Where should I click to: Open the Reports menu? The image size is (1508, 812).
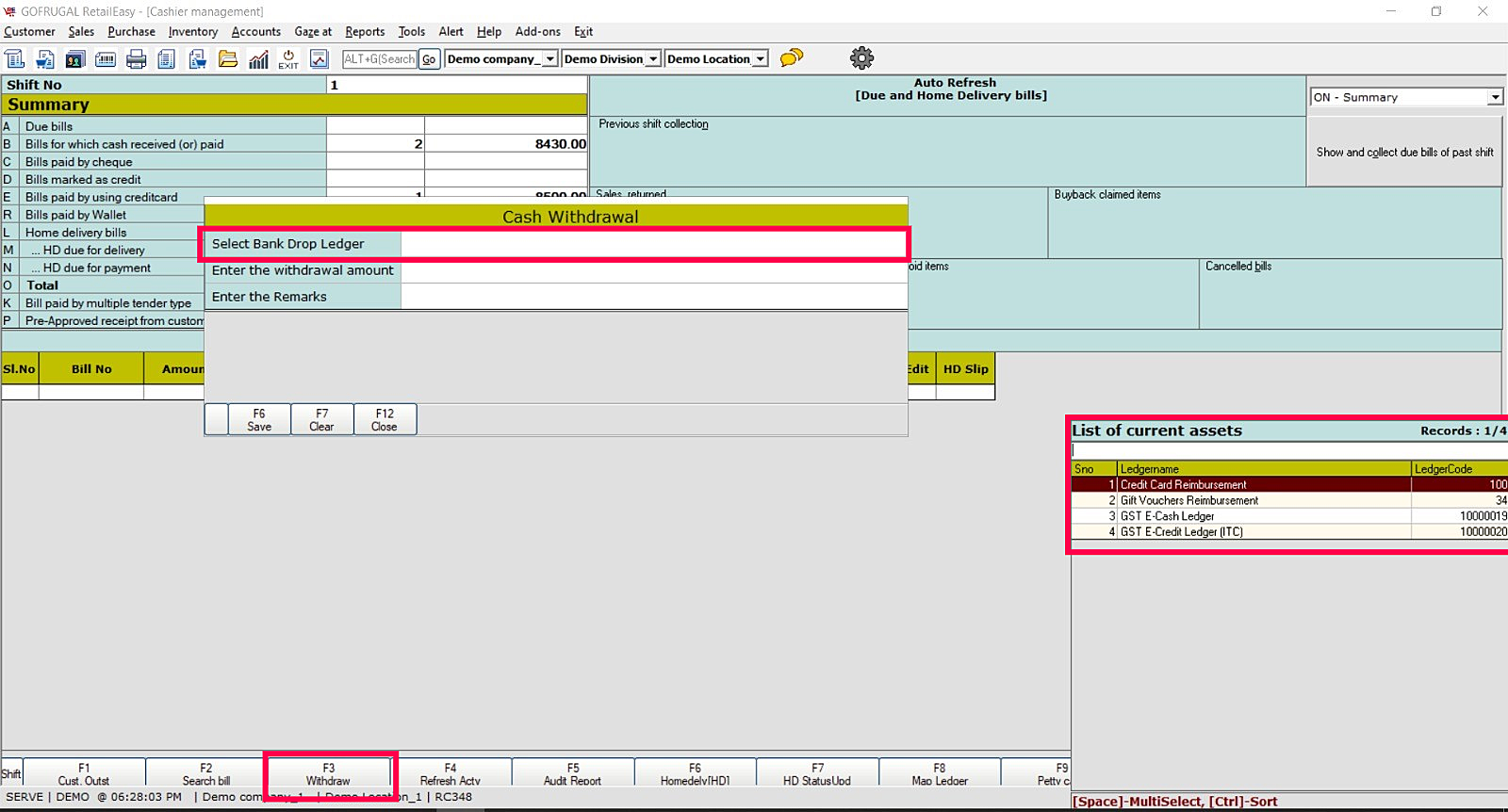point(365,31)
